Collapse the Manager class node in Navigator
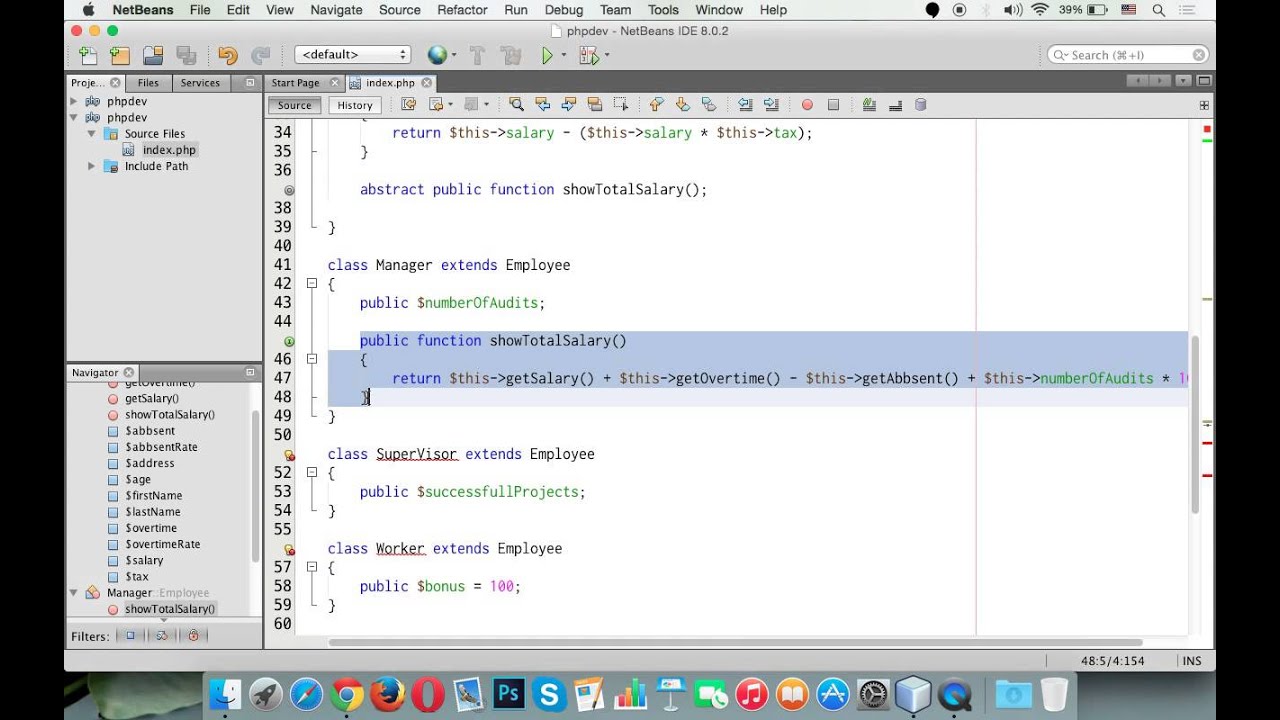1280x720 pixels. click(x=74, y=592)
